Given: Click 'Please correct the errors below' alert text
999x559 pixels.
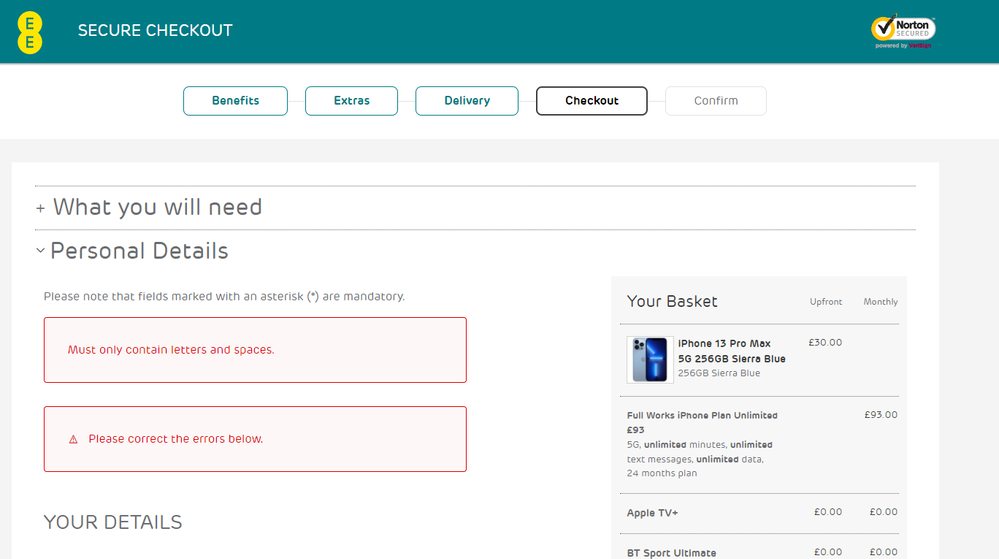Looking at the screenshot, I should point(175,439).
